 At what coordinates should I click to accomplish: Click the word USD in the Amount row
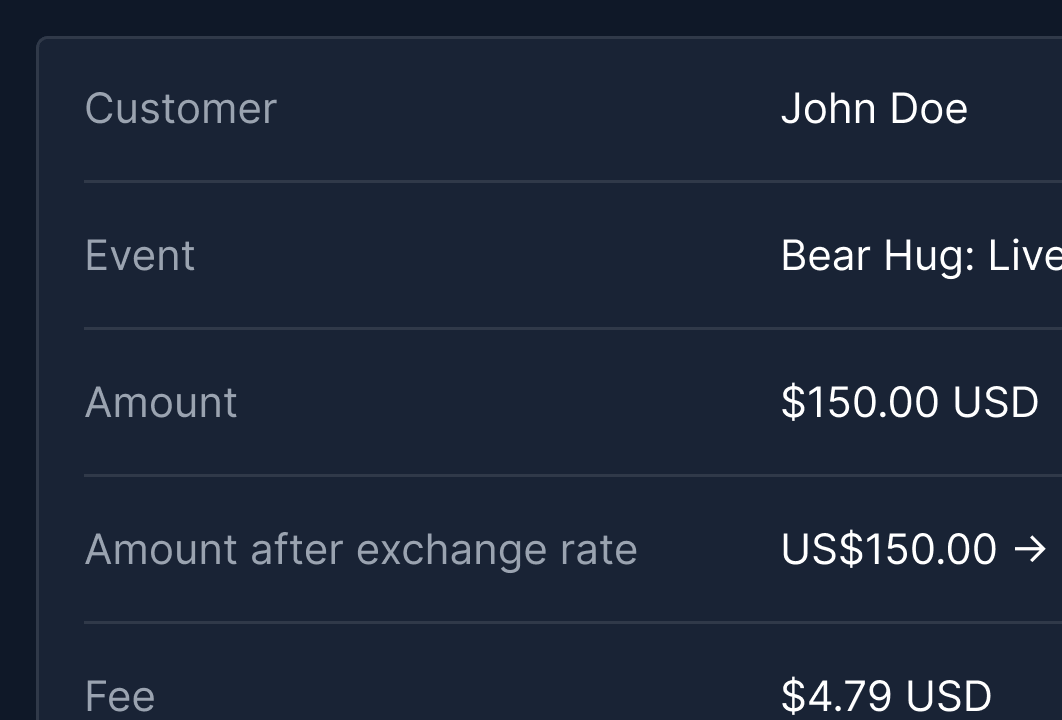[x=995, y=402]
